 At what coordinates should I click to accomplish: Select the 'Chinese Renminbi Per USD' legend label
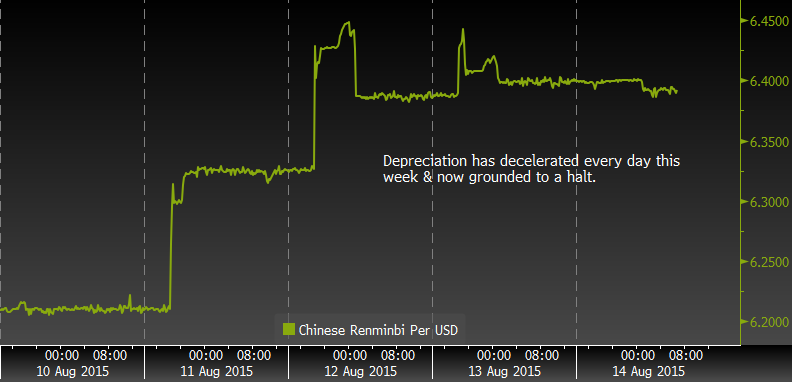pos(378,330)
